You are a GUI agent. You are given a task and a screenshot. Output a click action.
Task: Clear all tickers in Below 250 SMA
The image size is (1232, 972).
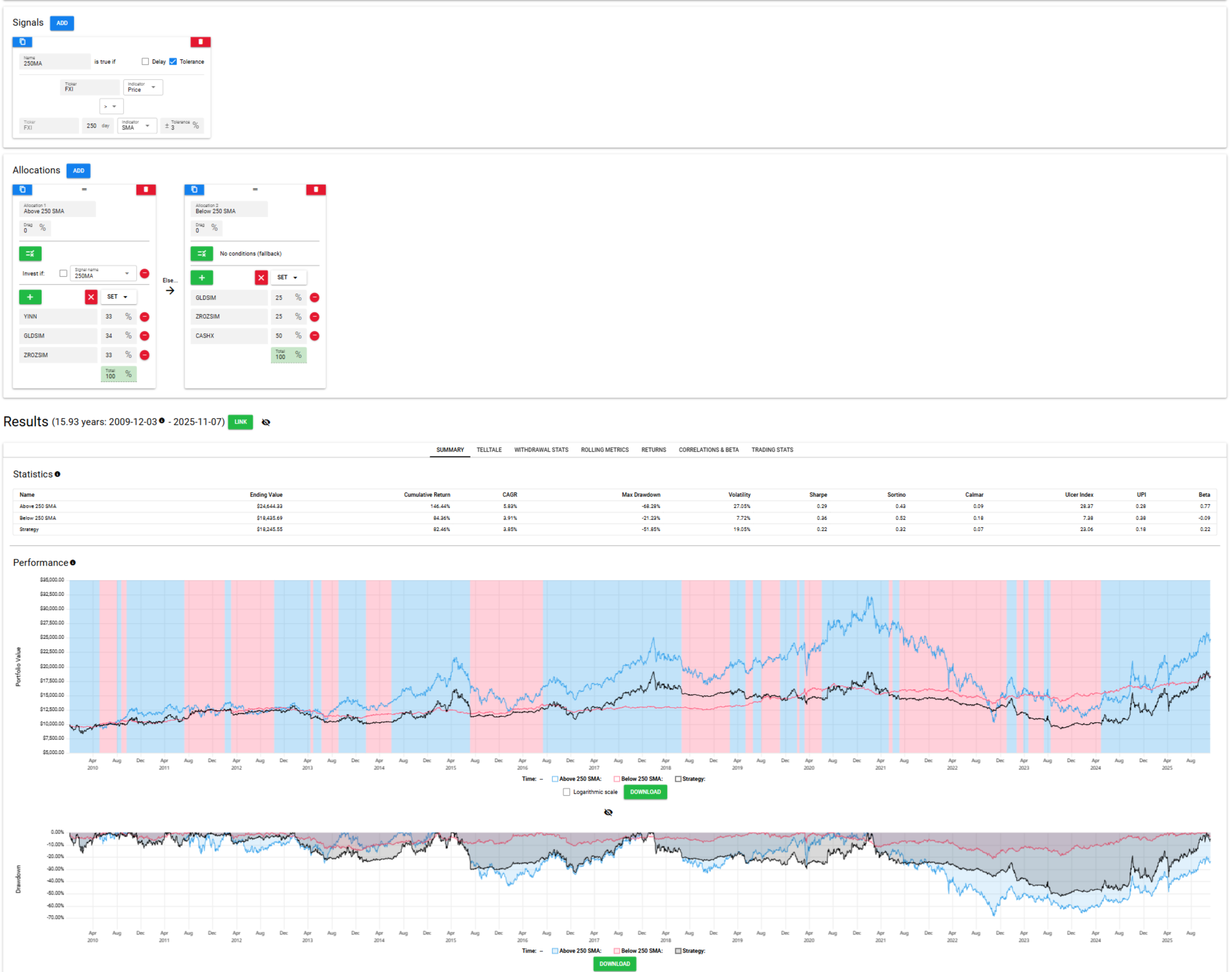(261, 278)
